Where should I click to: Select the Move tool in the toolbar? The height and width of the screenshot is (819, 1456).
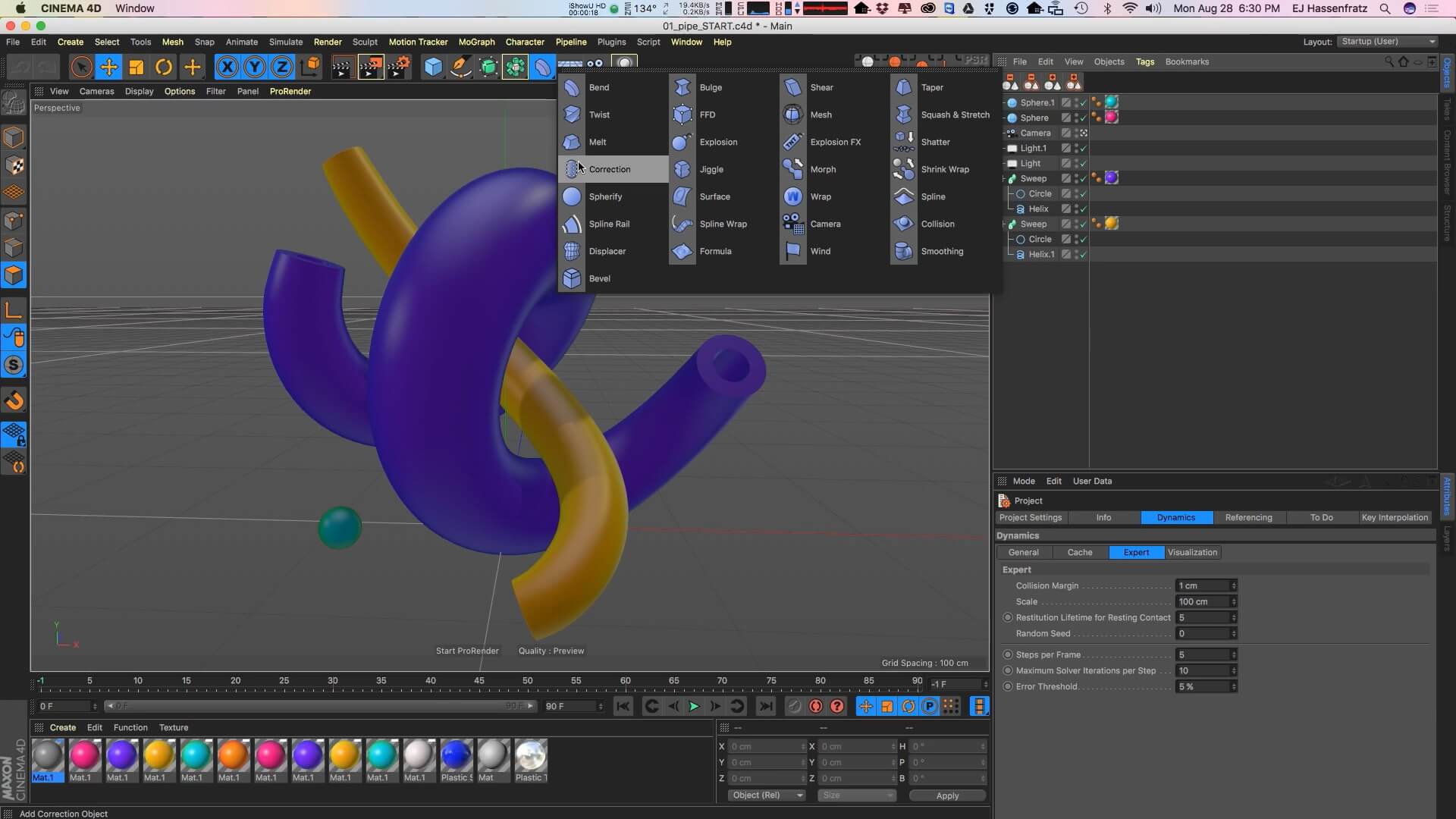(108, 67)
